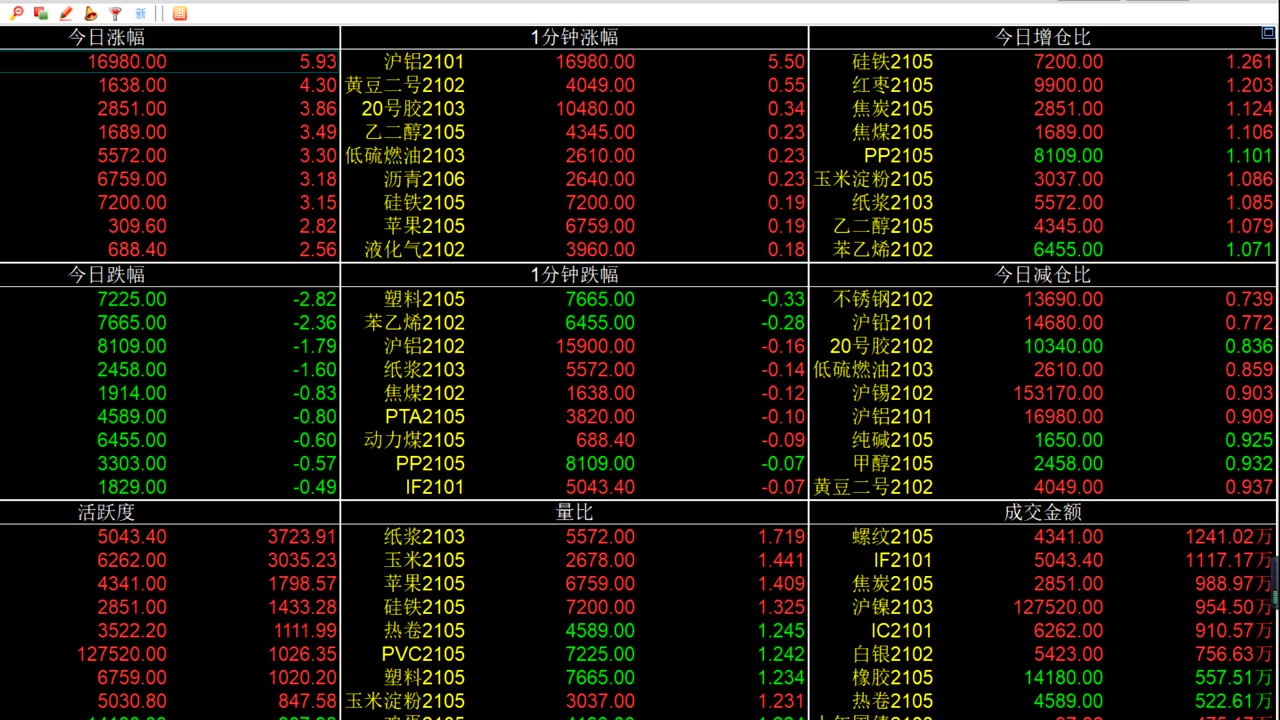Click the 今日减仓比 panel header
Viewport: 1280px width, 720px height.
point(1042,274)
